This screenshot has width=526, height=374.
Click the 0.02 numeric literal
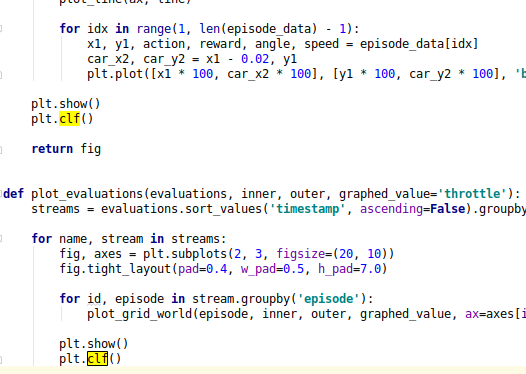point(255,59)
